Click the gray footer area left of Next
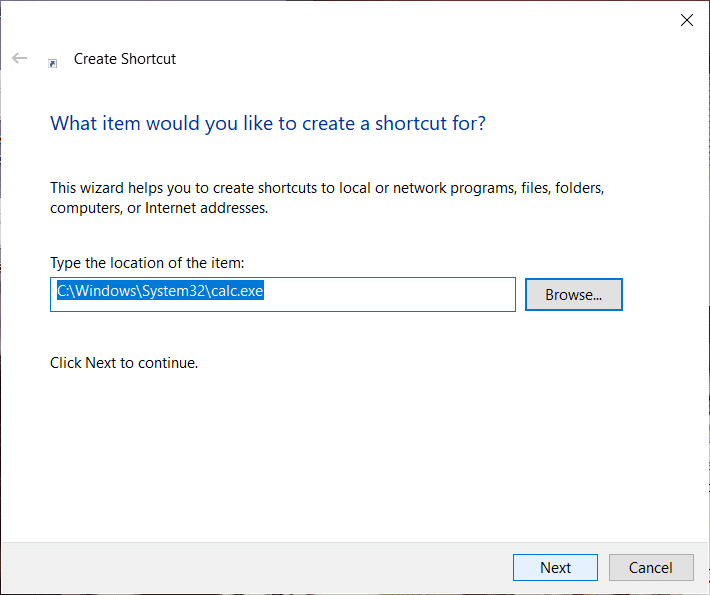Image resolution: width=710 pixels, height=595 pixels. (x=250, y=567)
